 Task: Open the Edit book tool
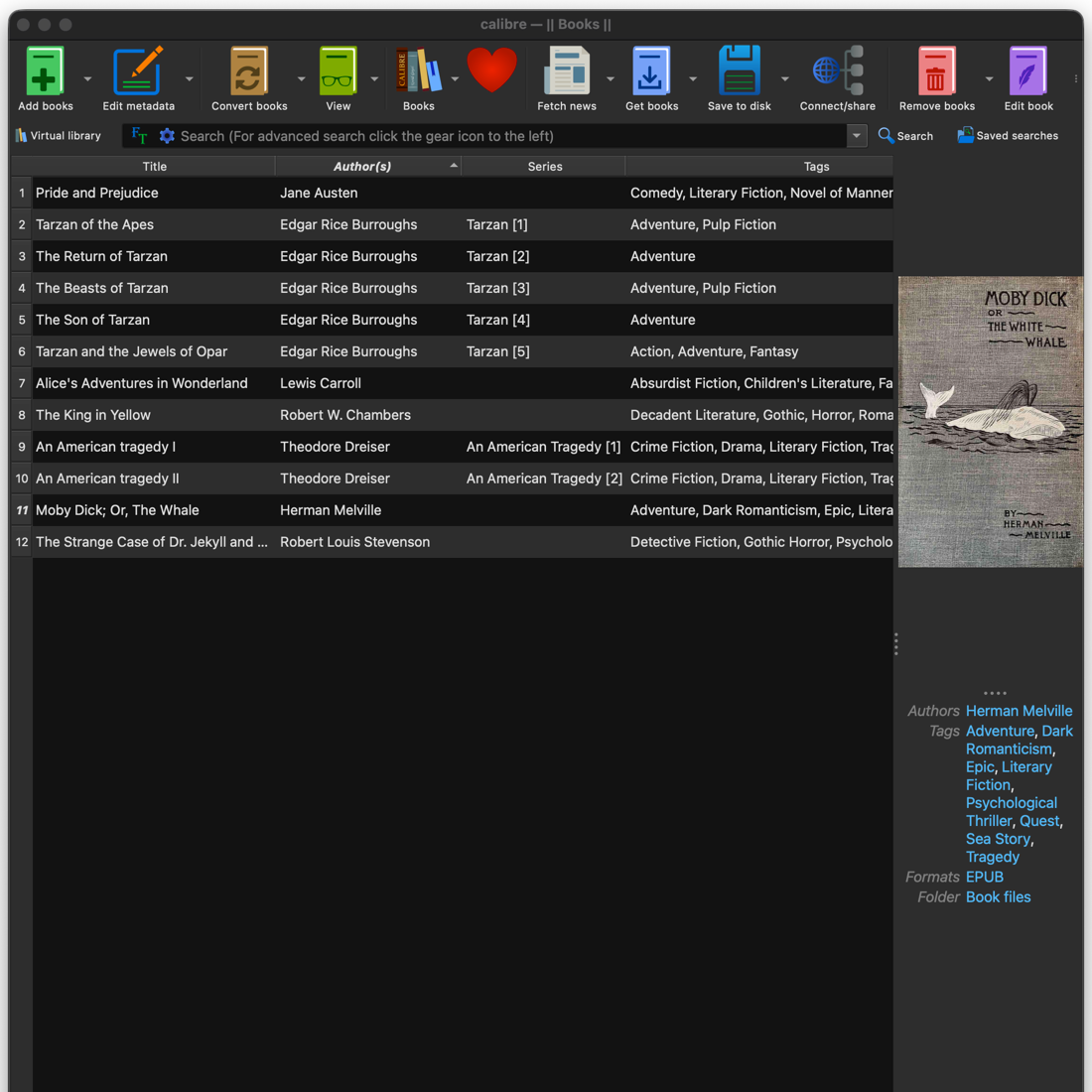coord(1027,72)
